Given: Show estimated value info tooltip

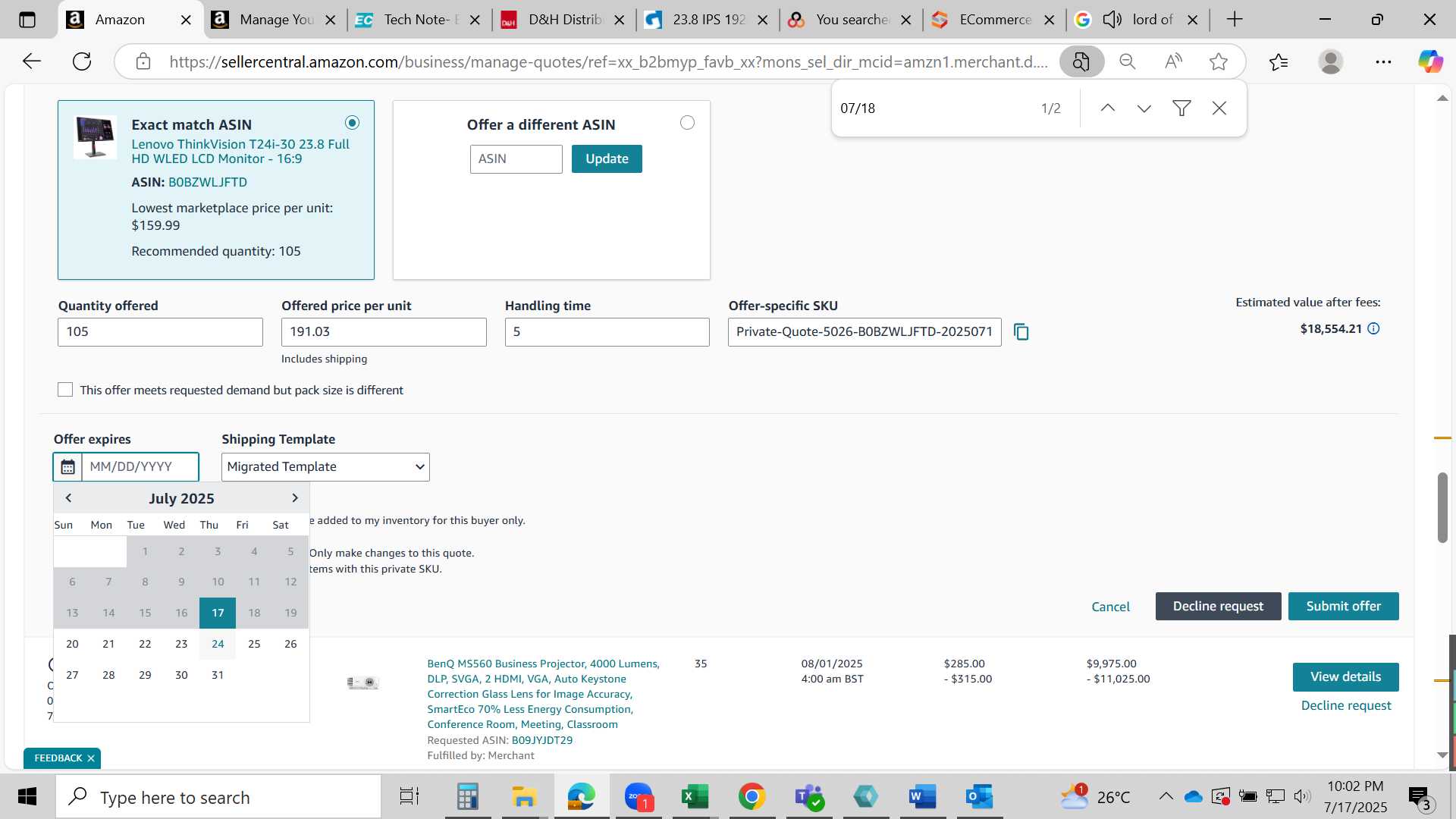Looking at the screenshot, I should pos(1374,328).
